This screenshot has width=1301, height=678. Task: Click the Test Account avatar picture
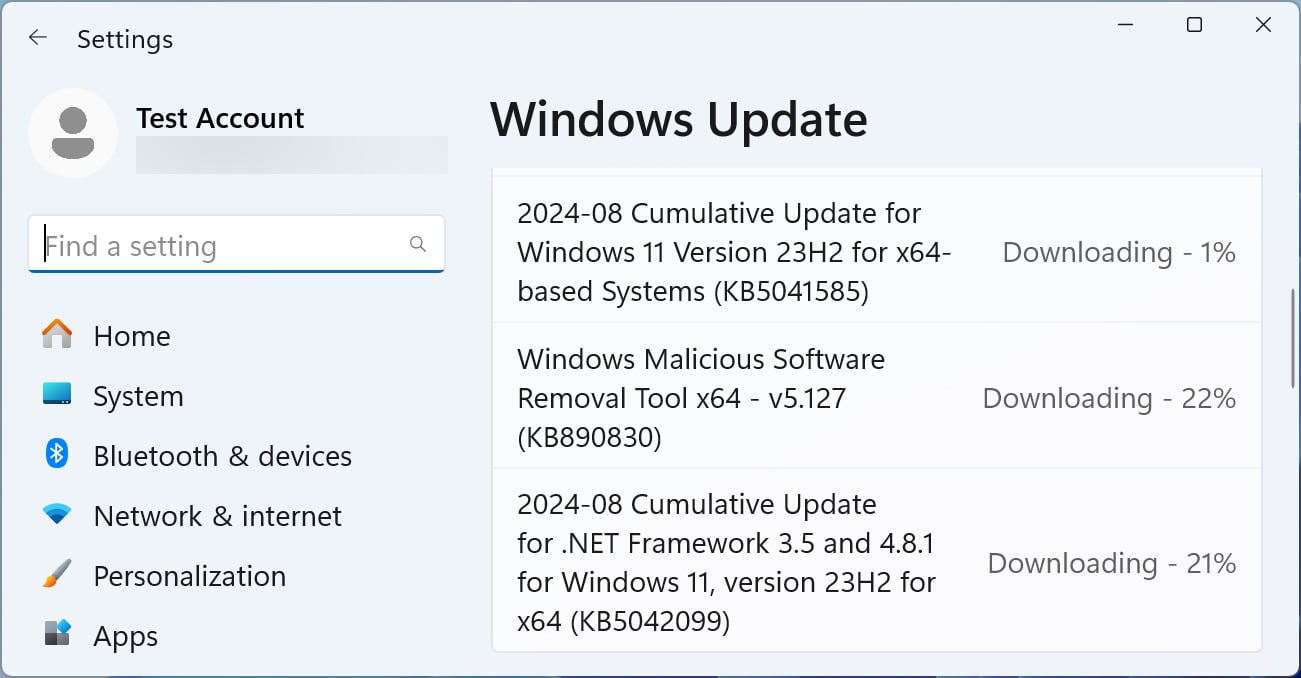(73, 133)
